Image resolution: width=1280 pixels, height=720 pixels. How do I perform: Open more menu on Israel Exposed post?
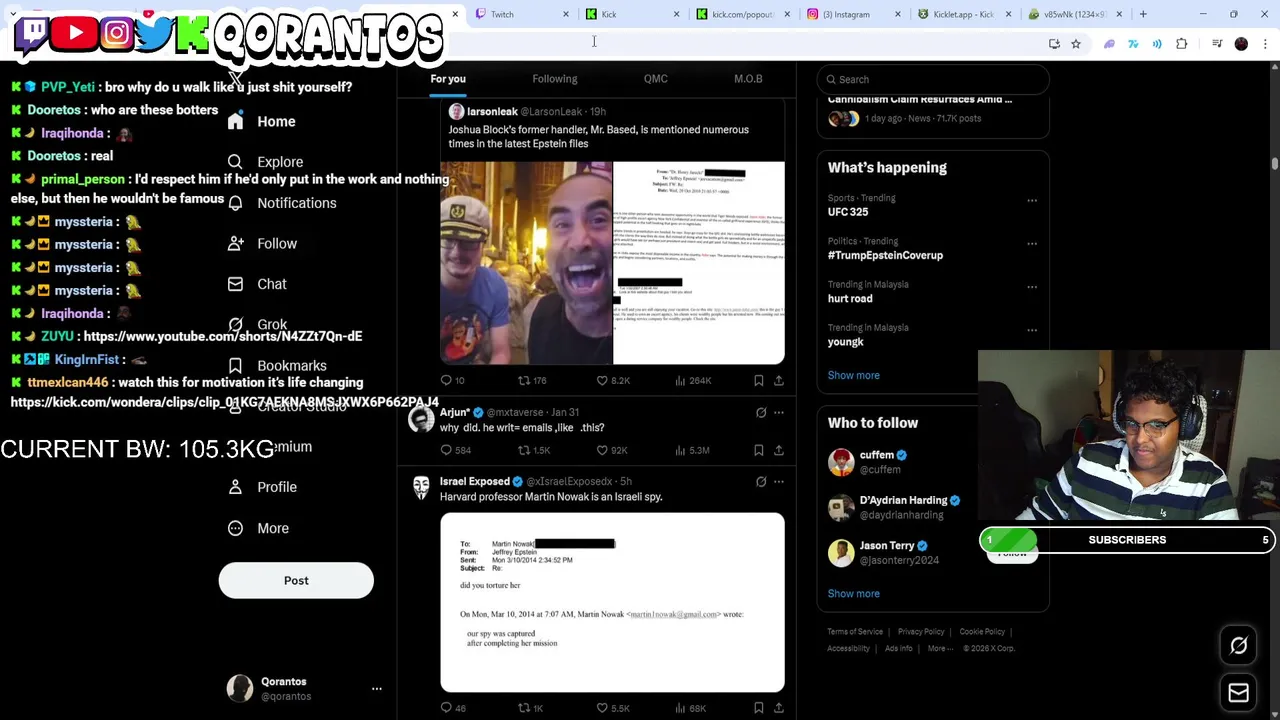click(x=779, y=482)
